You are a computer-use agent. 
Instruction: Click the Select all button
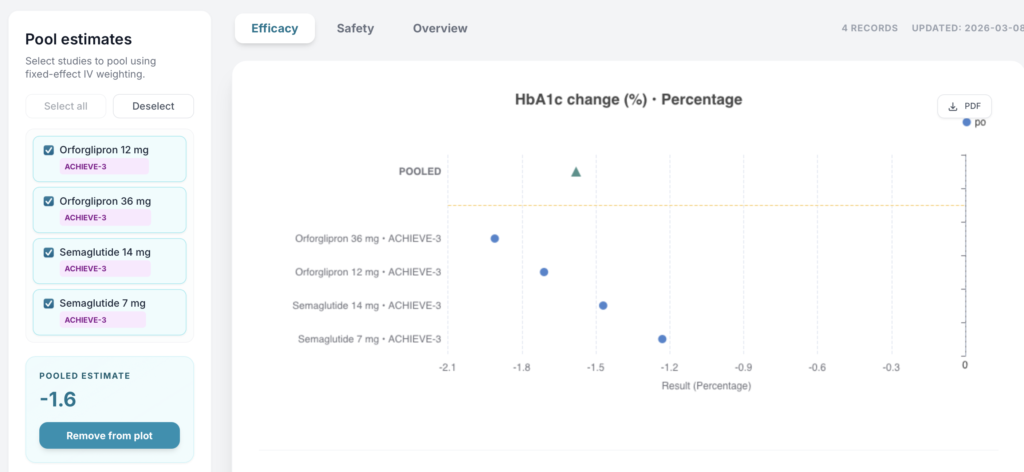point(66,106)
